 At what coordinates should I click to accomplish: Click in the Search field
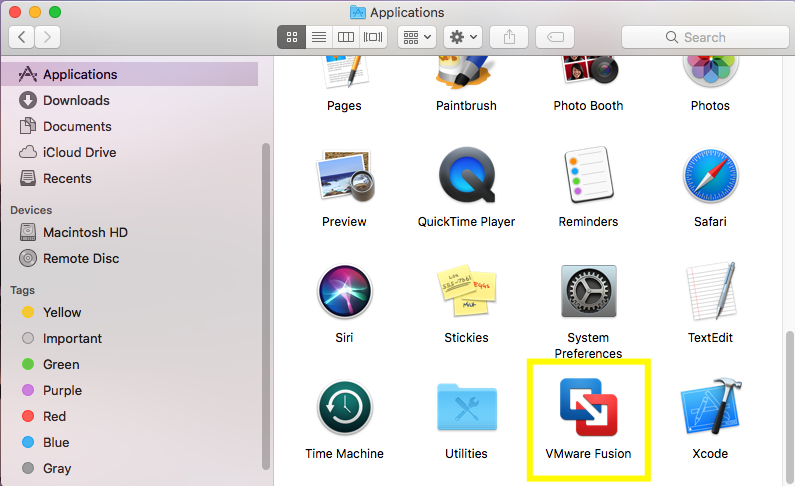(705, 37)
